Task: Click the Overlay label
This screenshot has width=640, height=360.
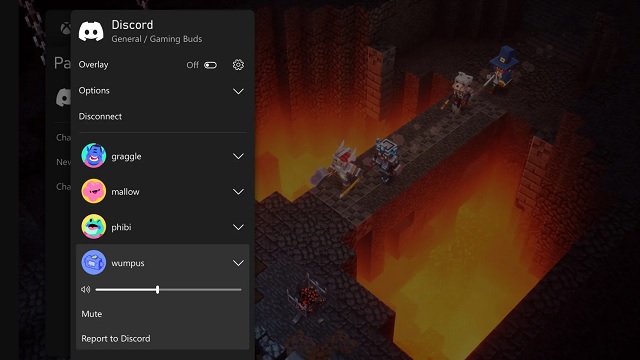Action: (x=93, y=65)
